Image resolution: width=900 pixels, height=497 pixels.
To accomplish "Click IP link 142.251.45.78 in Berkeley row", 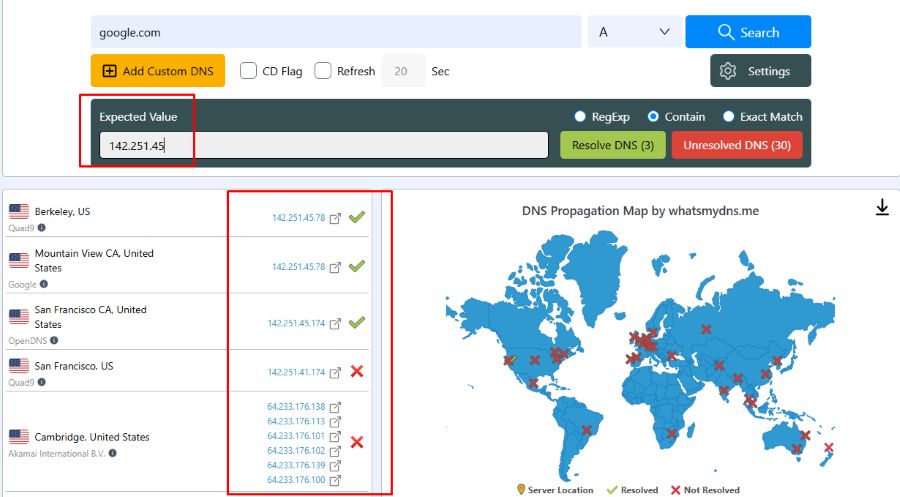I will point(298,218).
